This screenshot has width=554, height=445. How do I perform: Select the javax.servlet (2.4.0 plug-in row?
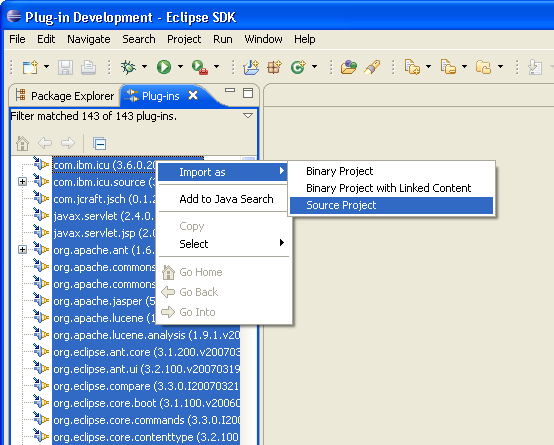click(x=104, y=216)
